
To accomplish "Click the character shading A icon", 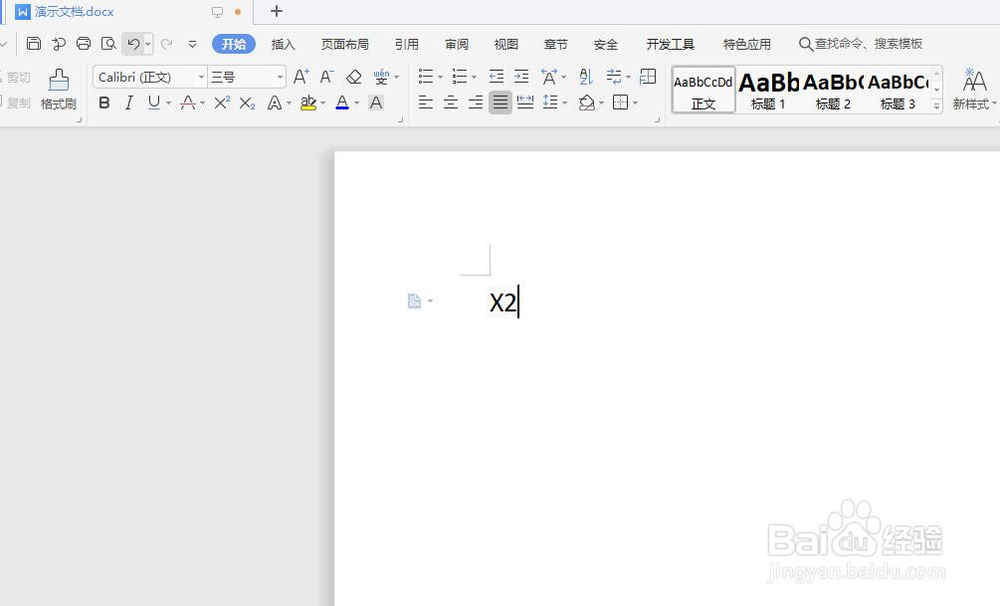I will [376, 103].
